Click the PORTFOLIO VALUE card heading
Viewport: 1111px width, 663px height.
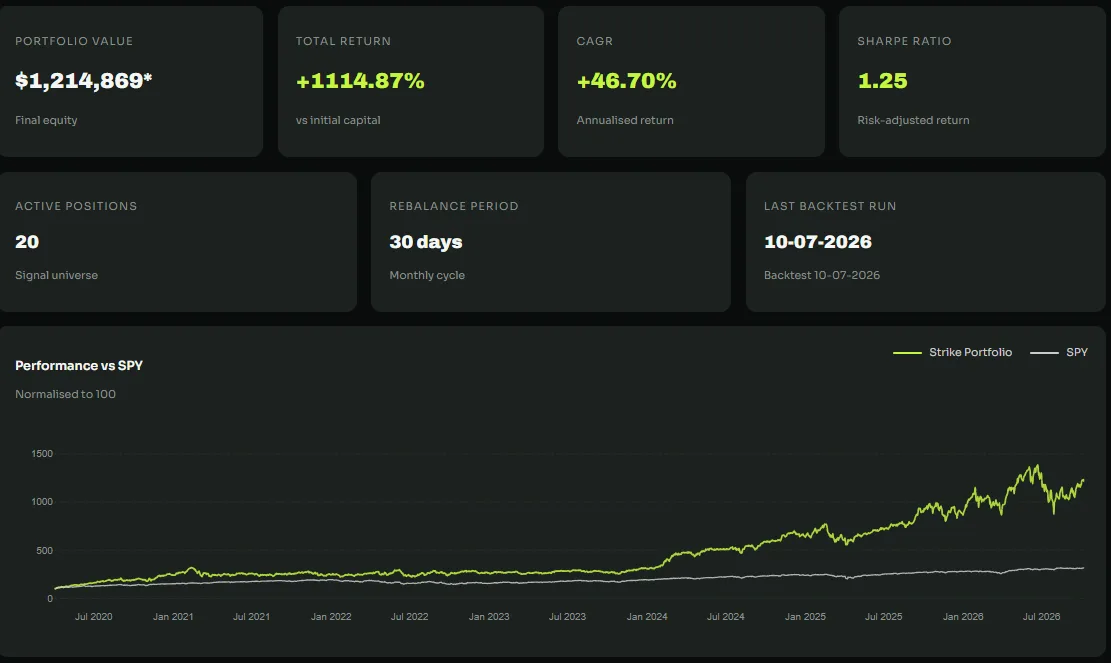point(74,41)
